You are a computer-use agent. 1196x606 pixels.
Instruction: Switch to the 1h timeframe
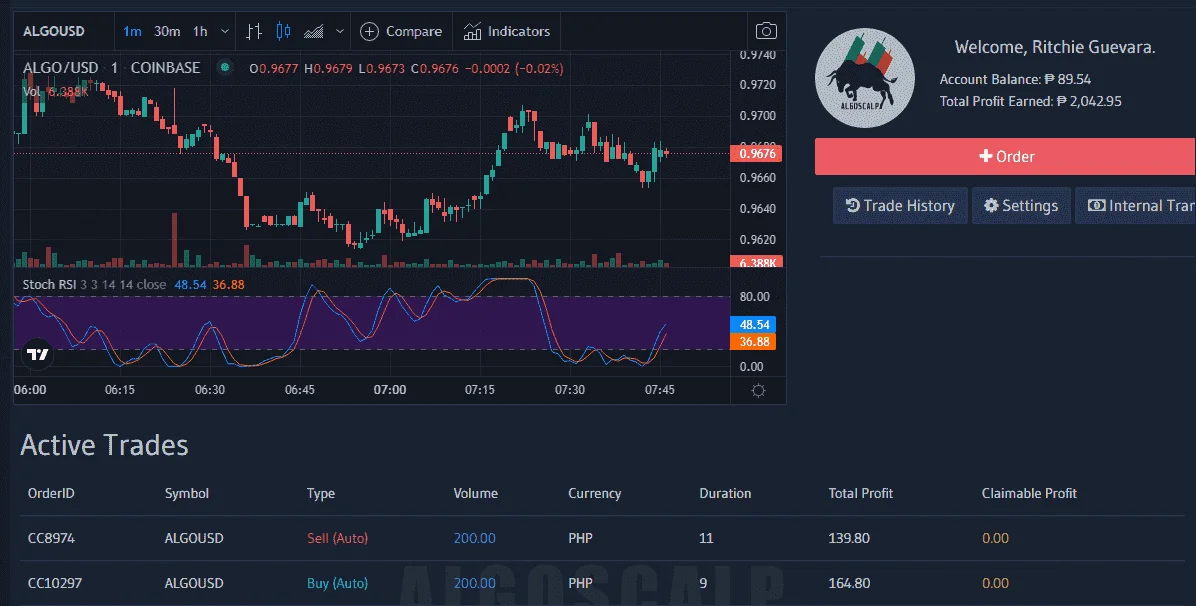200,31
